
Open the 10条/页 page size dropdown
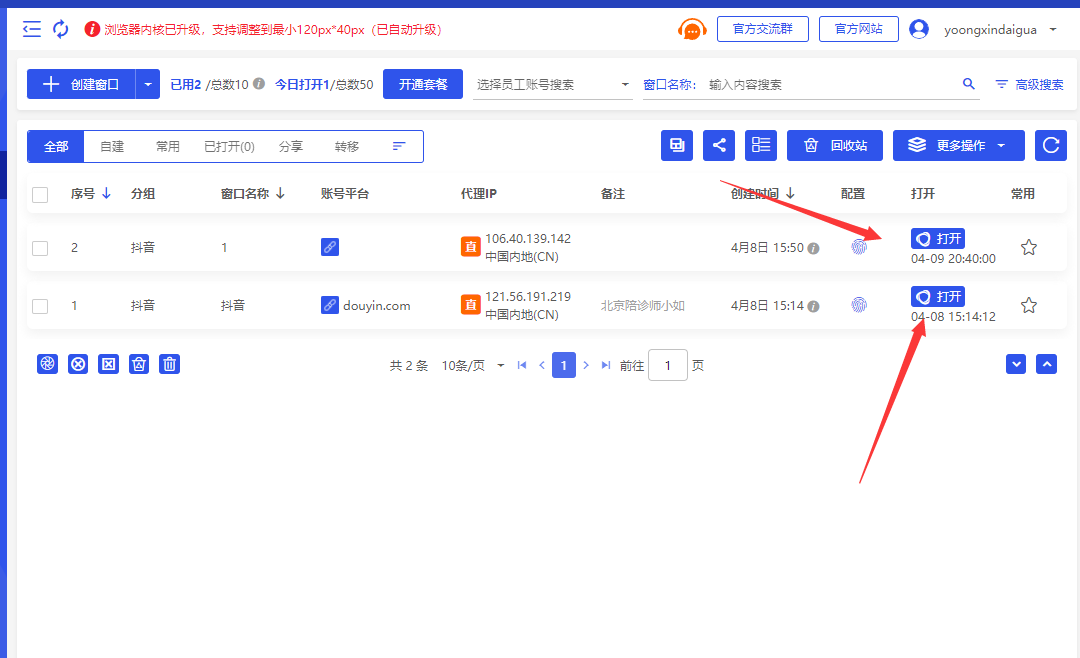(473, 366)
